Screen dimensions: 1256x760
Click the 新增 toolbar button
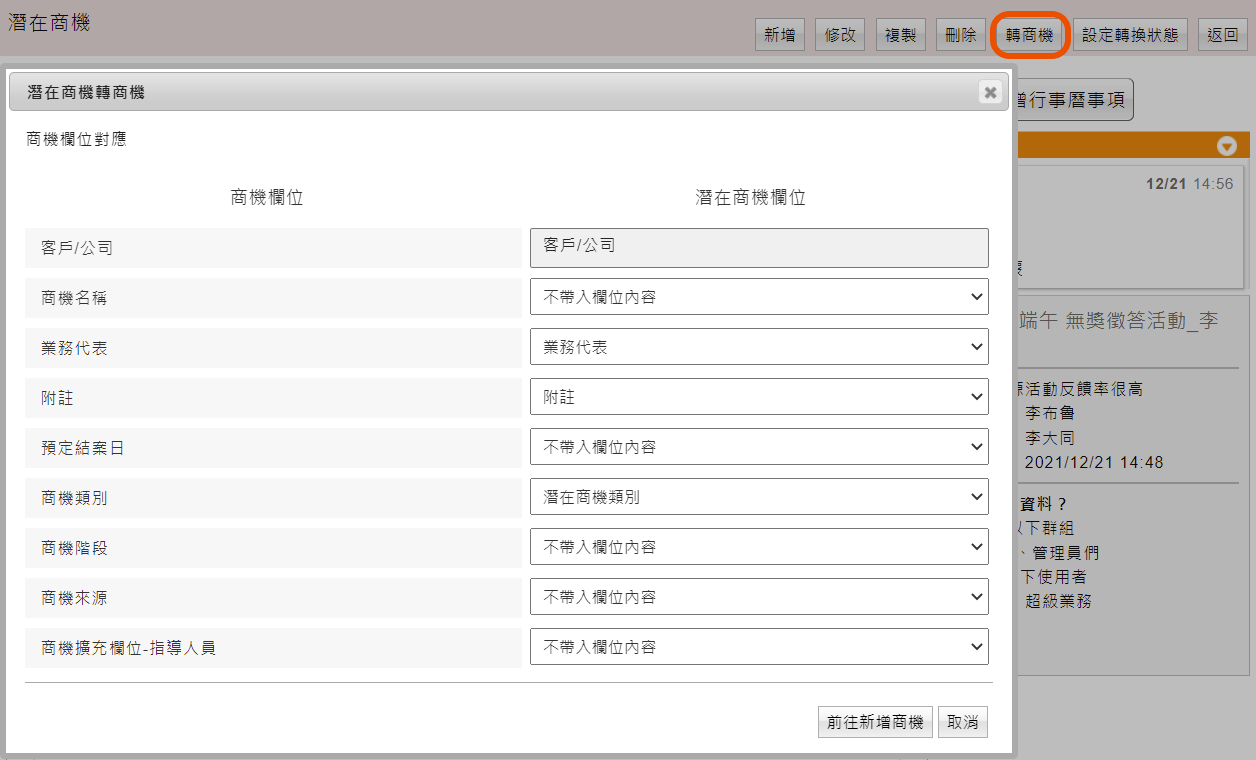pyautogui.click(x=780, y=35)
